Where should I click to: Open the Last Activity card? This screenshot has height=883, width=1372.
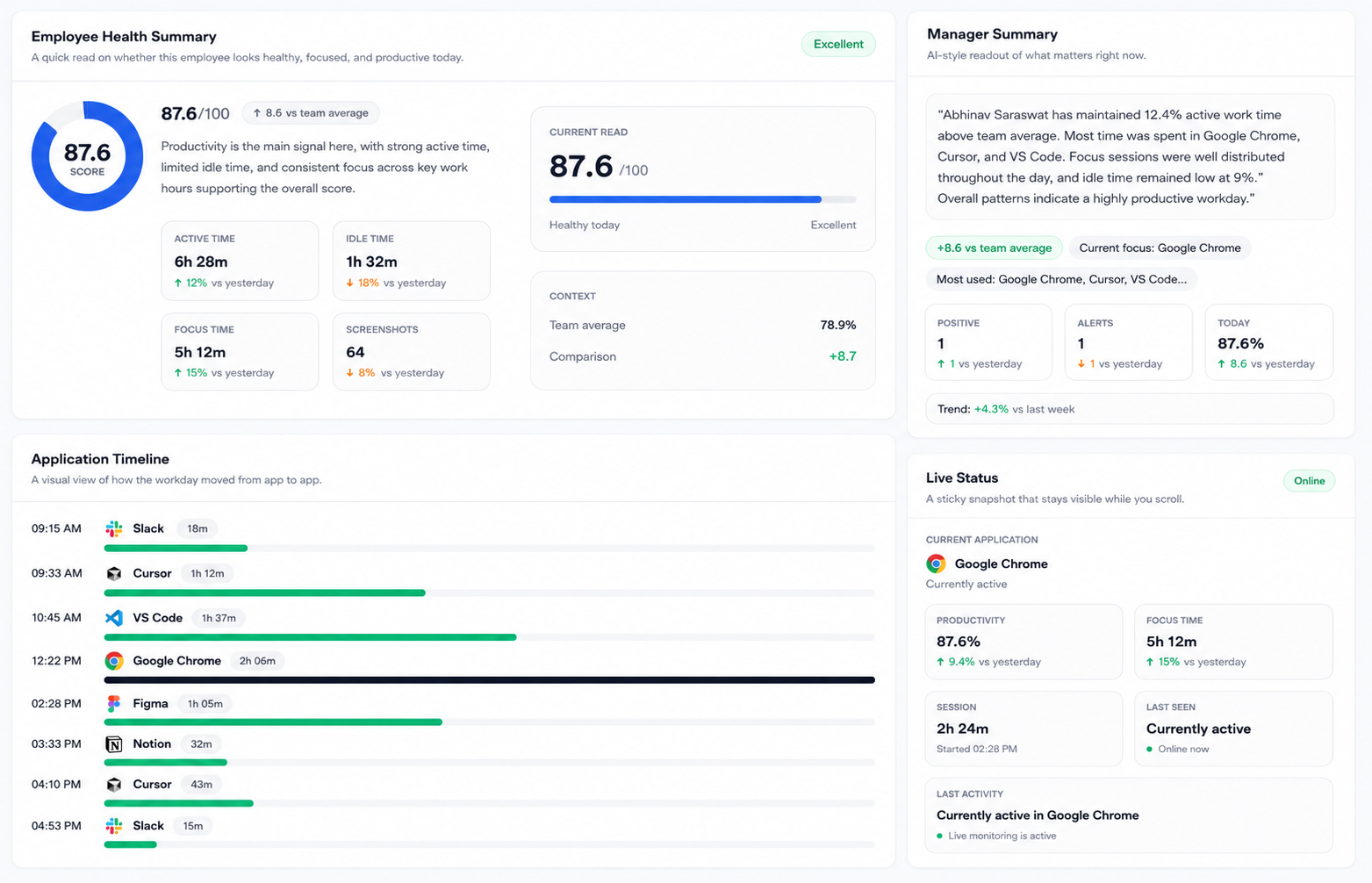[1129, 815]
